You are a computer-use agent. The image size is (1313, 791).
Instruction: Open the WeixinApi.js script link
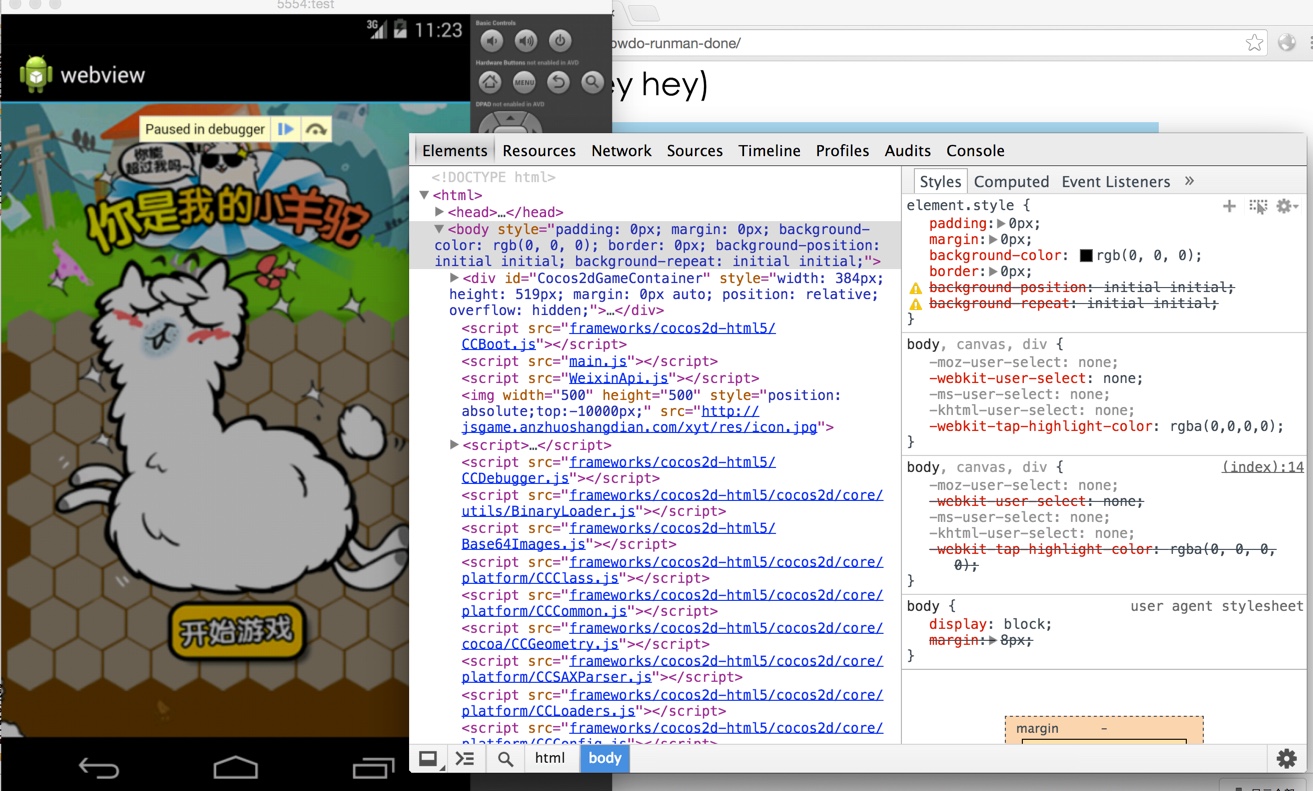(x=618, y=378)
